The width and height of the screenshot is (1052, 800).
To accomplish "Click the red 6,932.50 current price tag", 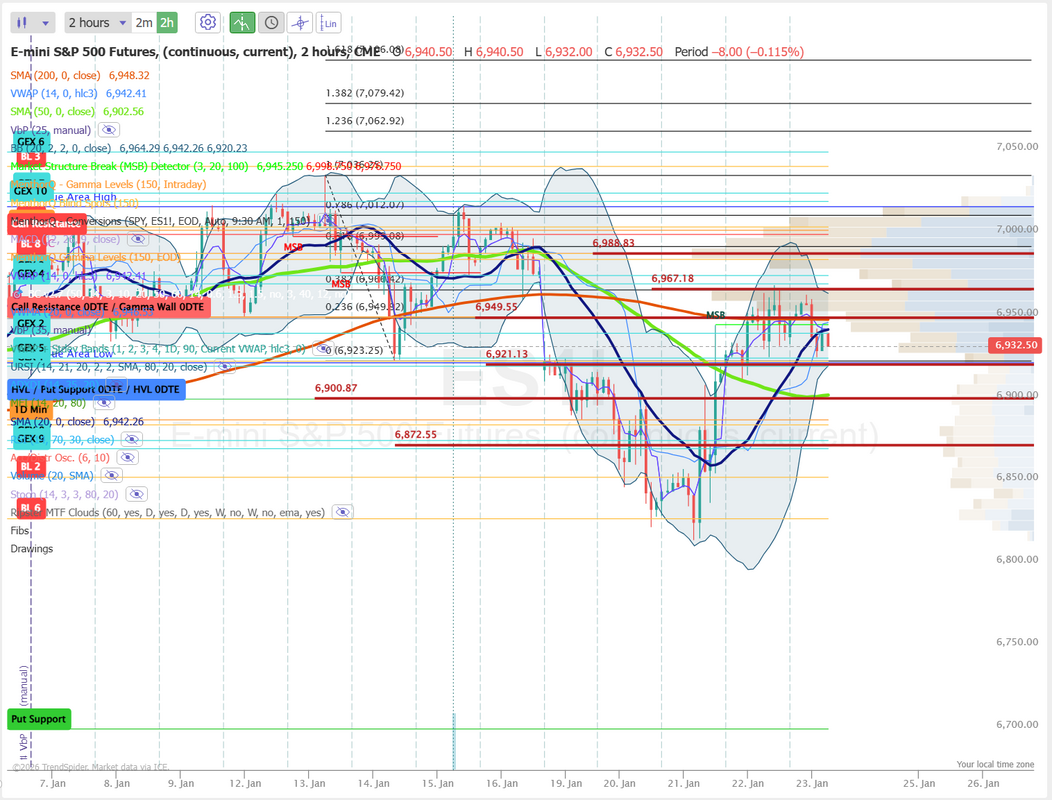I will click(1016, 345).
